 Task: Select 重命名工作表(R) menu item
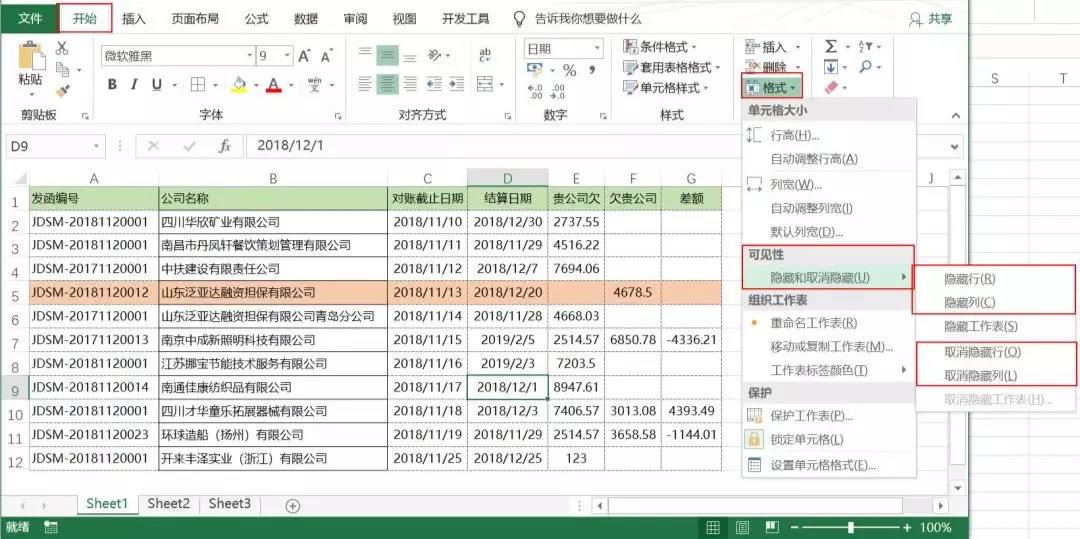point(829,323)
